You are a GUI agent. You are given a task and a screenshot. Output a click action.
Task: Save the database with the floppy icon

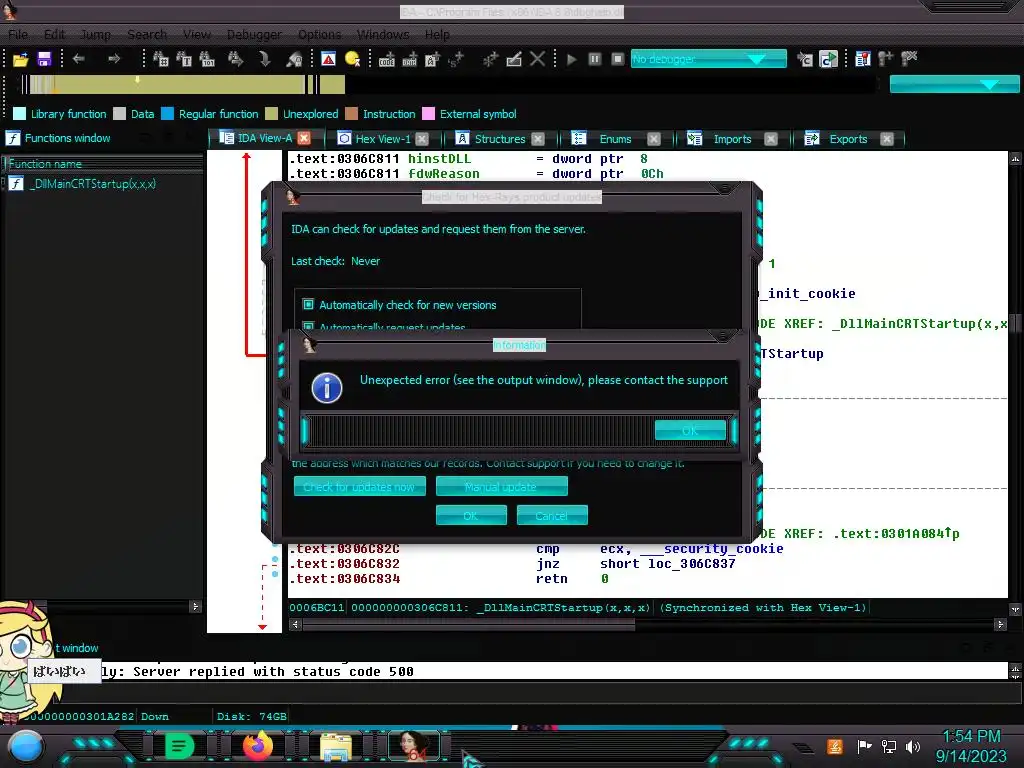[x=44, y=59]
